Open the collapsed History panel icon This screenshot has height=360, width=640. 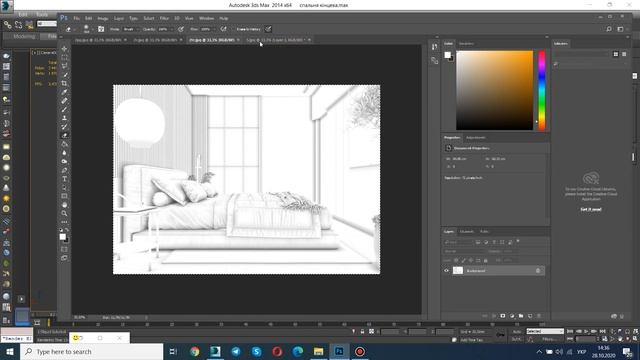click(x=434, y=47)
